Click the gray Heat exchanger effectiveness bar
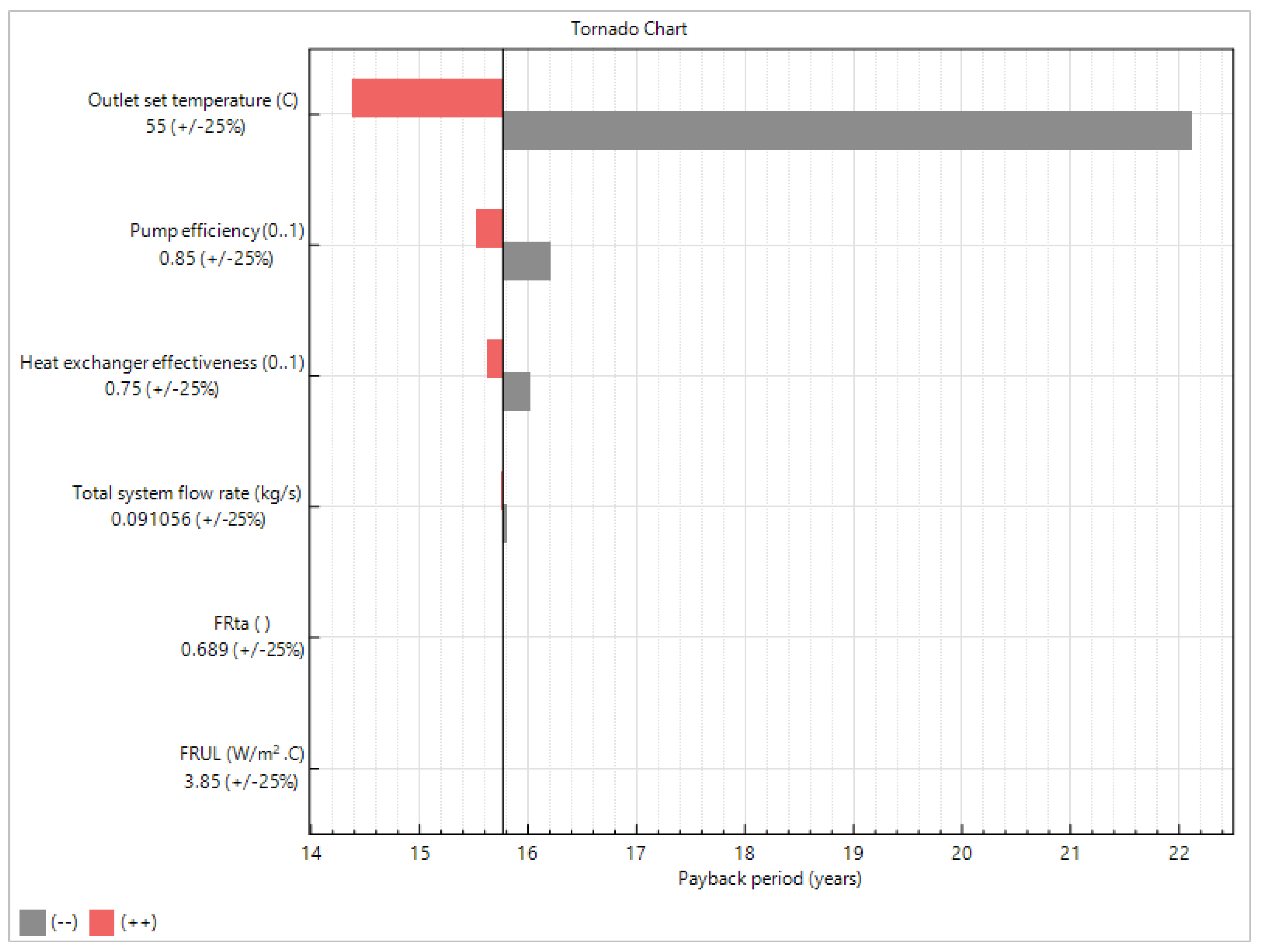The image size is (1261, 952). [x=517, y=392]
